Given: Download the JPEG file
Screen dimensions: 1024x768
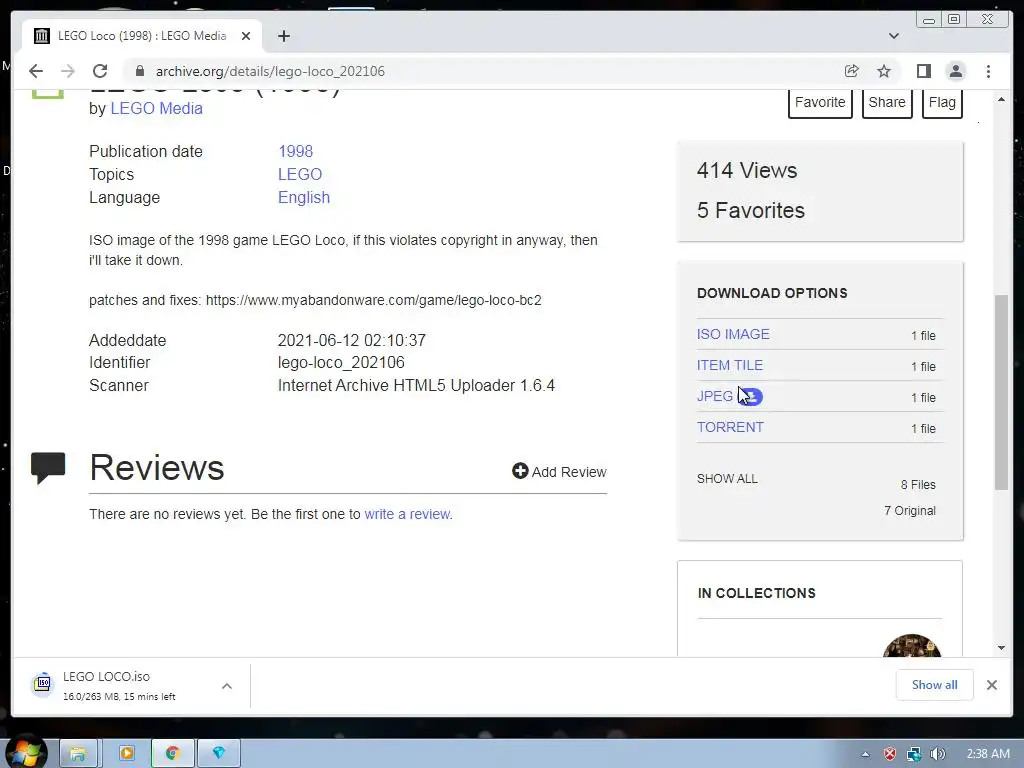Looking at the screenshot, I should [714, 396].
